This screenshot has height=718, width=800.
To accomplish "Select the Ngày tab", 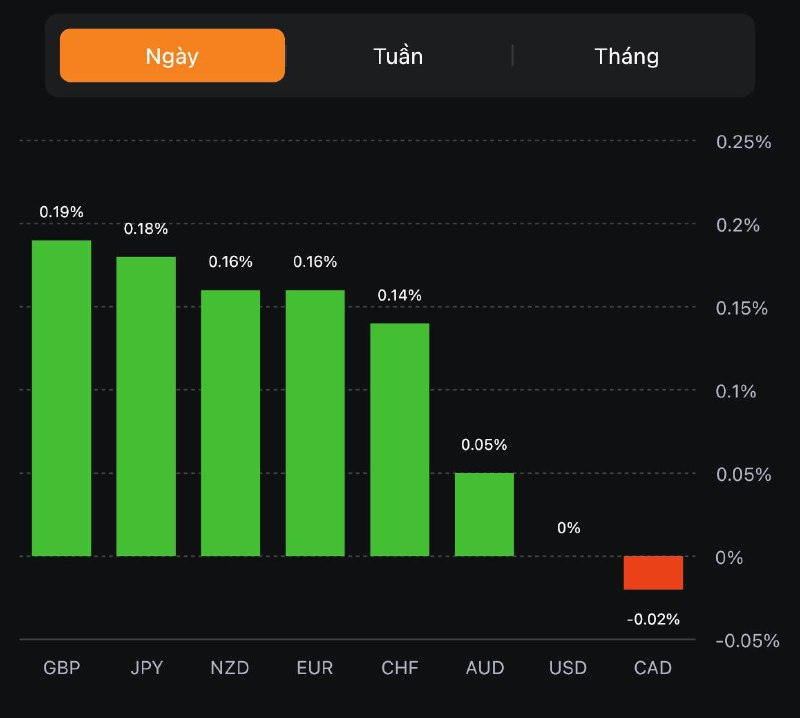I will point(172,55).
